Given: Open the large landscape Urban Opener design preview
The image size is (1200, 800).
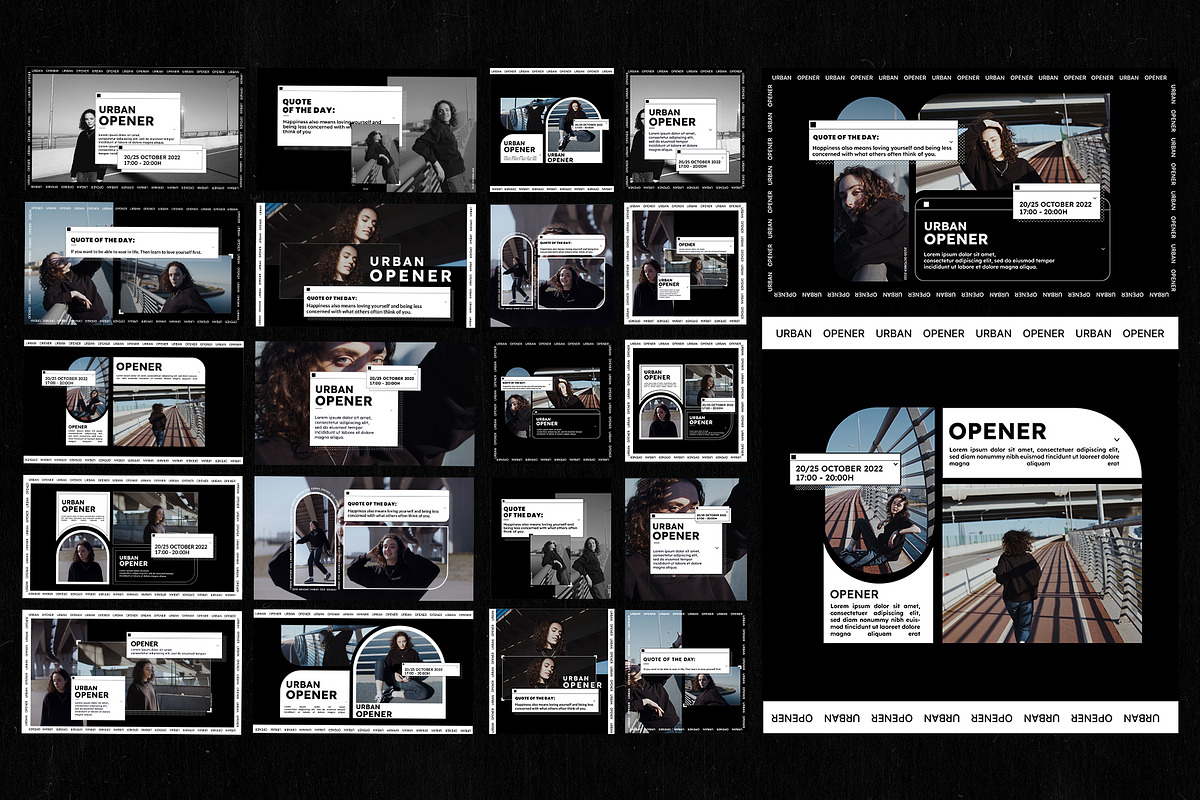Looking at the screenshot, I should click(x=970, y=186).
